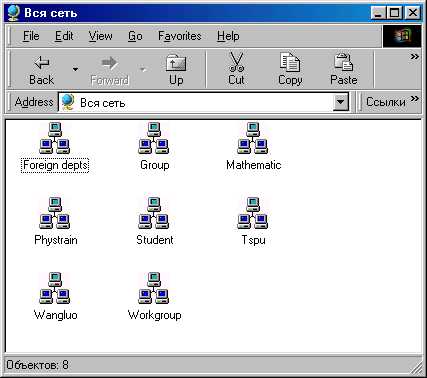
Task: Select the Student network icon
Action: pyautogui.click(x=154, y=213)
